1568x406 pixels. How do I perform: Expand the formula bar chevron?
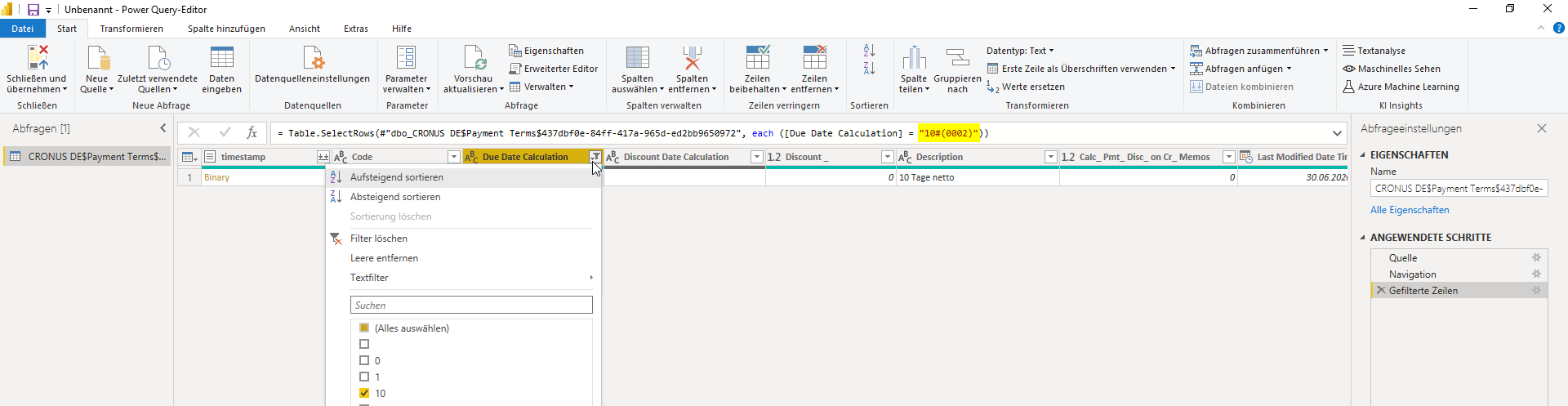point(1337,133)
